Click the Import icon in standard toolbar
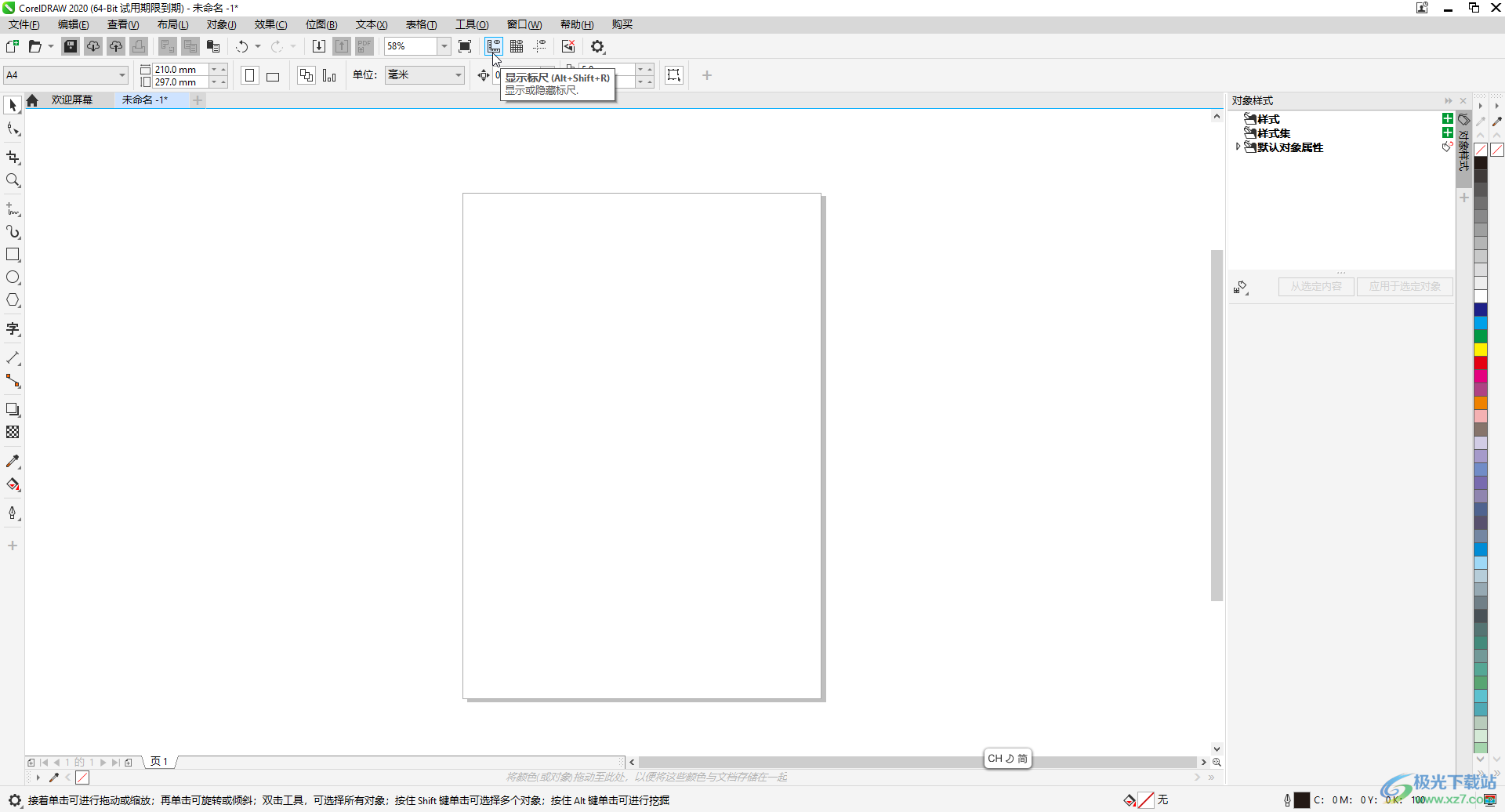Screen dimensions: 1505x812 tap(318, 47)
